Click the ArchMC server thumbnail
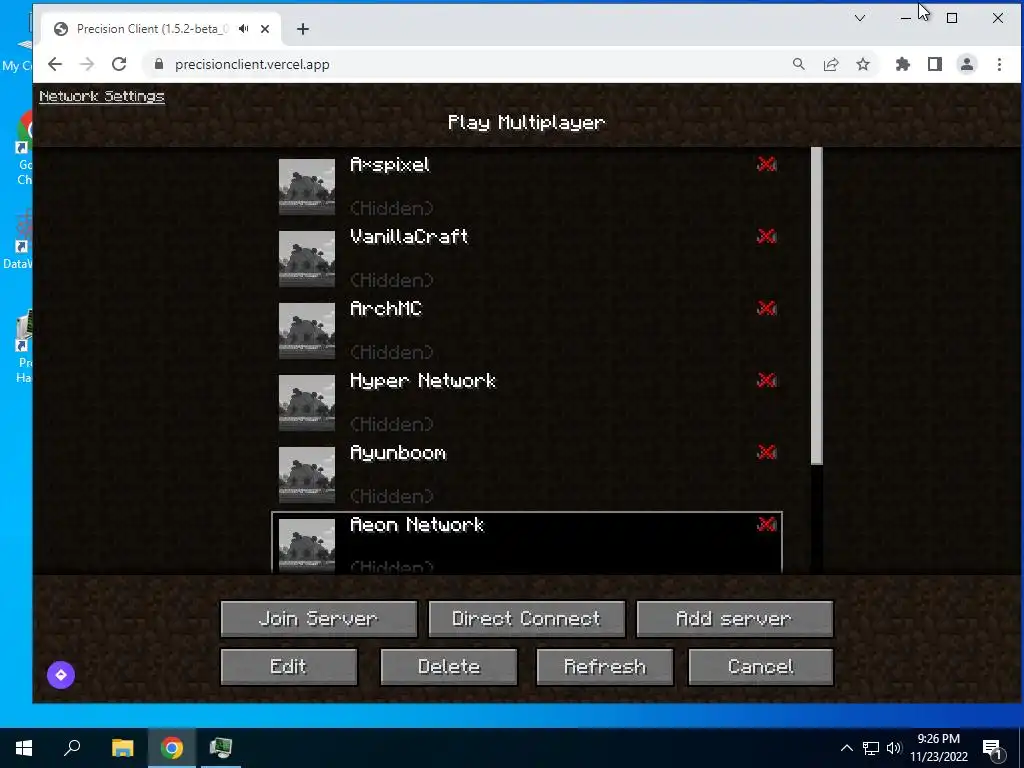Screen dimensions: 1024x768 click(307, 330)
